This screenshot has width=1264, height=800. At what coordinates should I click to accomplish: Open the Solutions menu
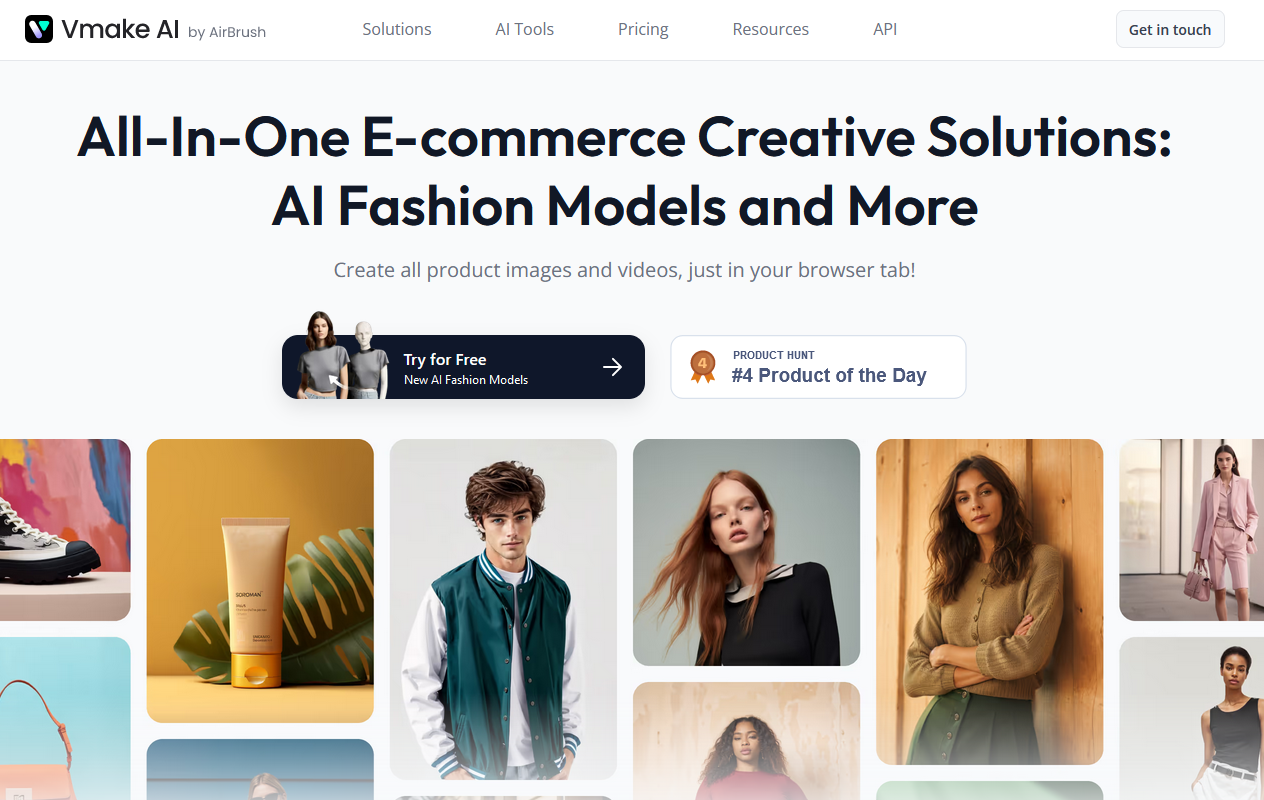[397, 29]
